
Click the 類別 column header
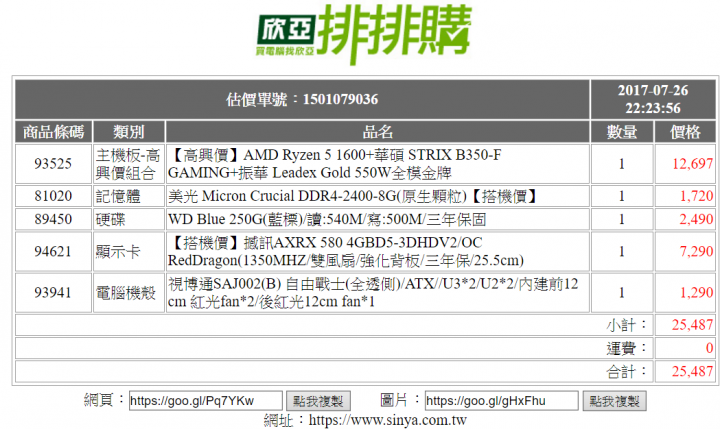click(x=129, y=132)
